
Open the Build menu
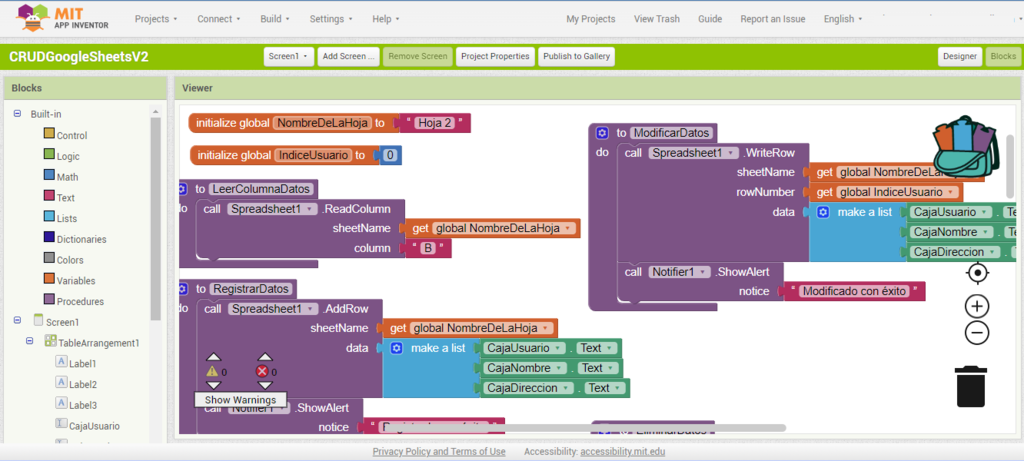[274, 18]
